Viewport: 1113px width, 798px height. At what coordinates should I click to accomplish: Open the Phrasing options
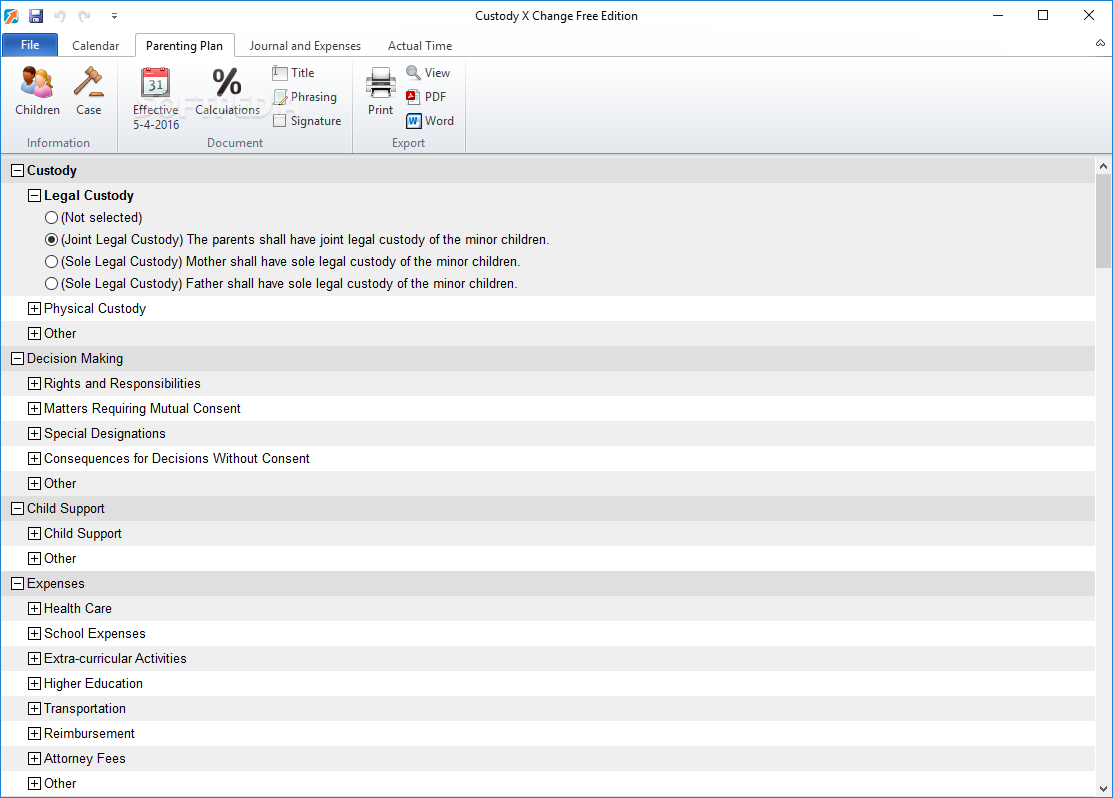[x=305, y=97]
